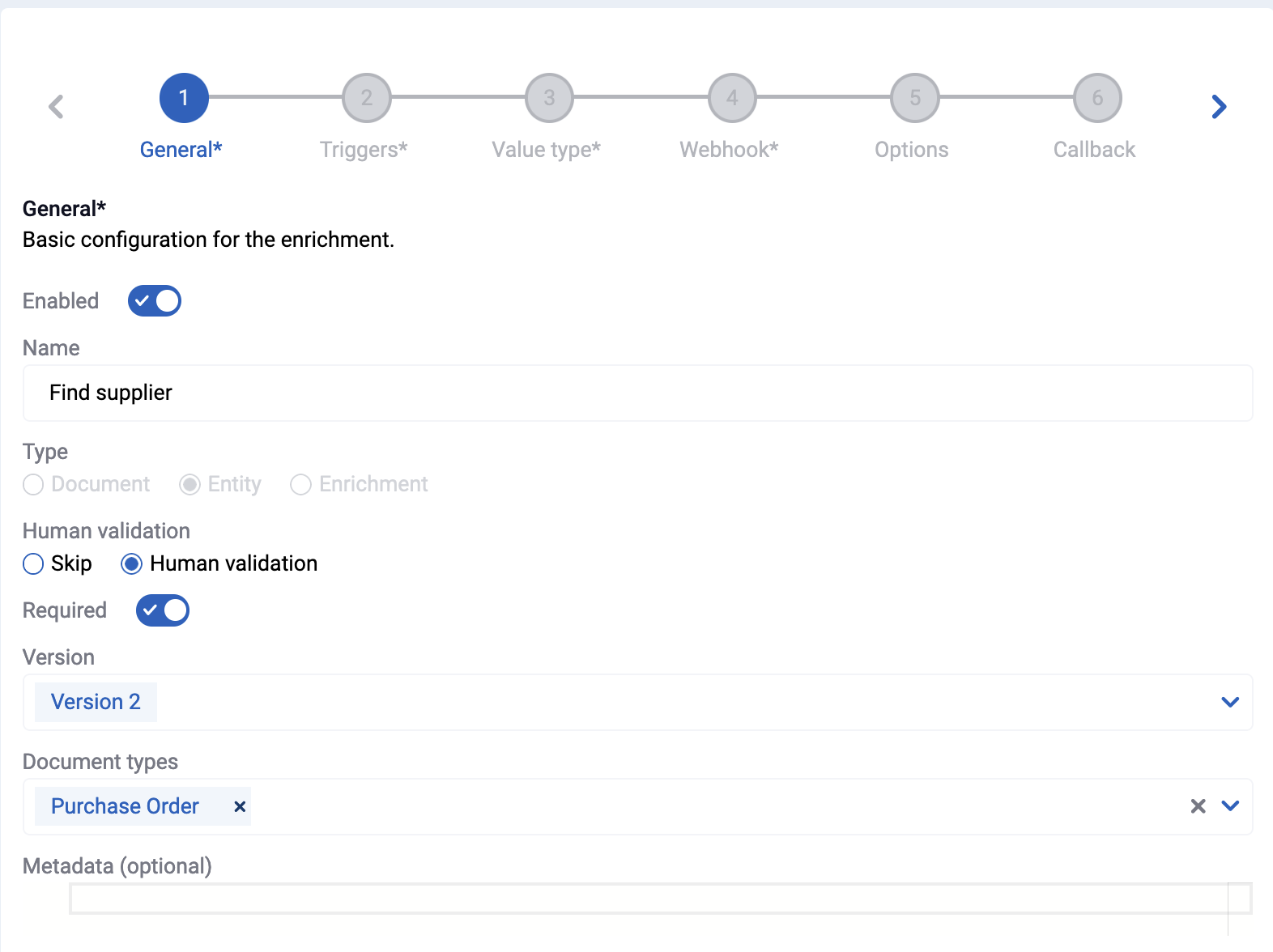Switch to the Callback tab label
The width and height of the screenshot is (1273, 952).
(1095, 150)
